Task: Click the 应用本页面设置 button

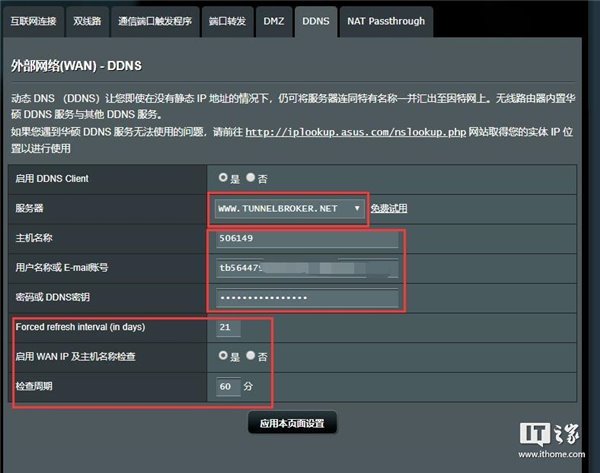Action: [292, 423]
